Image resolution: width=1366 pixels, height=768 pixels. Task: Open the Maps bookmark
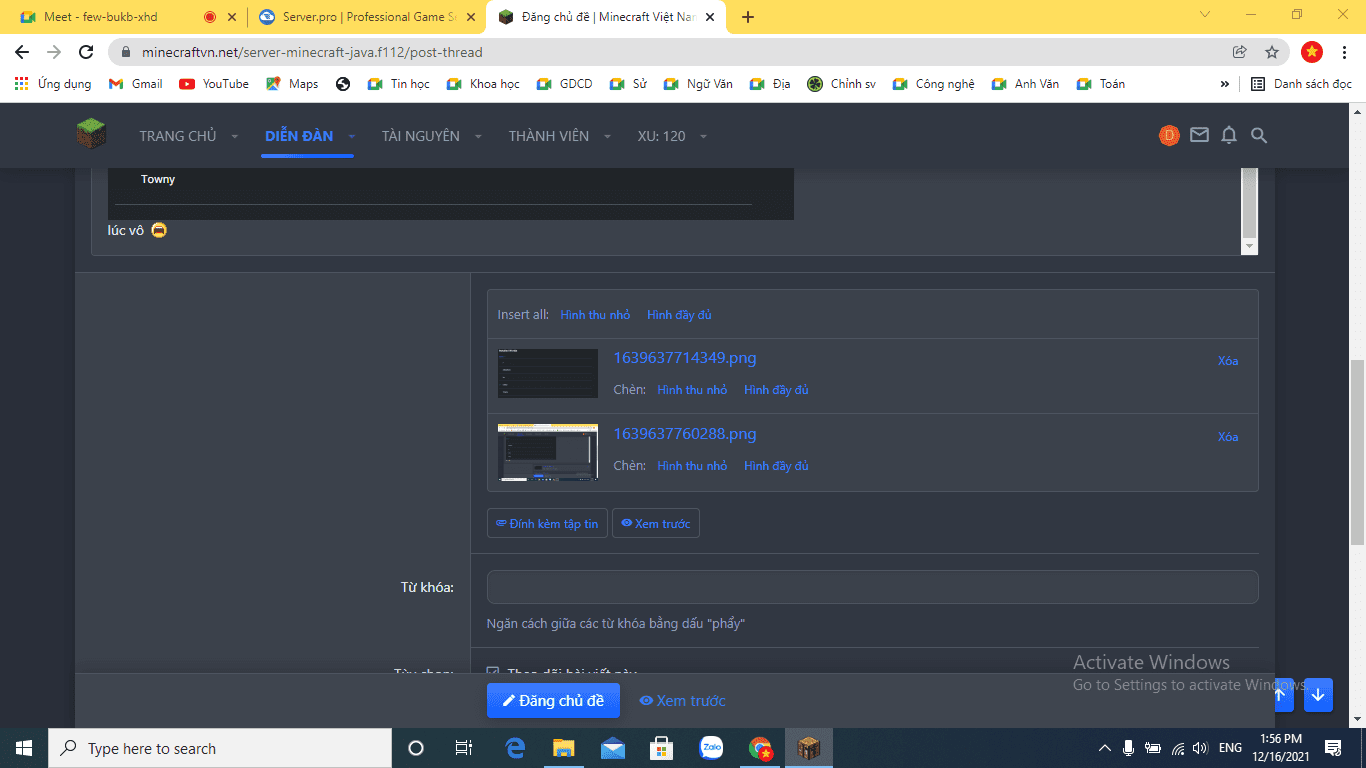[x=292, y=84]
